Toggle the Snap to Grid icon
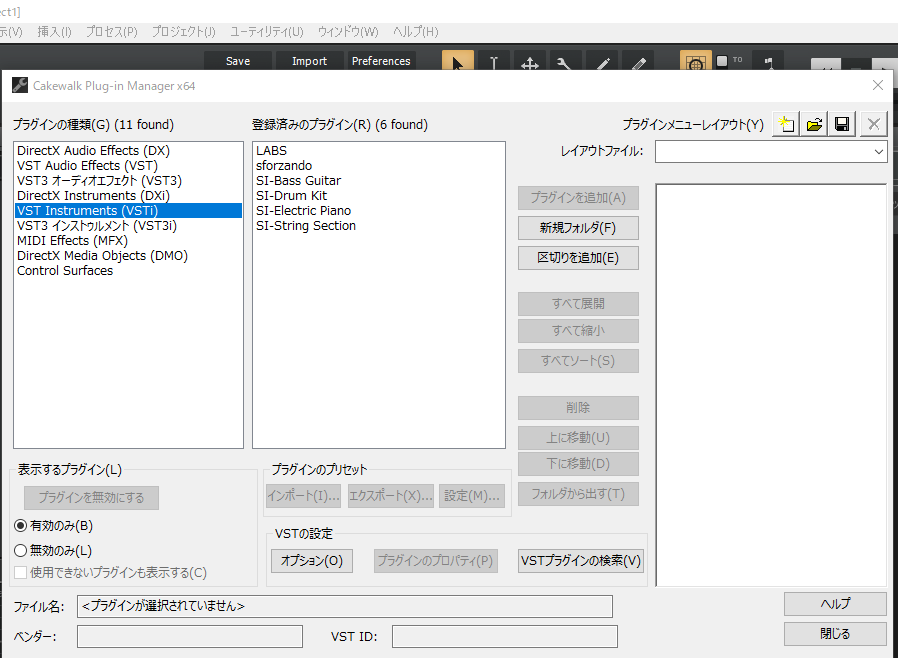Screen dimensions: 898x658 tap(696, 61)
